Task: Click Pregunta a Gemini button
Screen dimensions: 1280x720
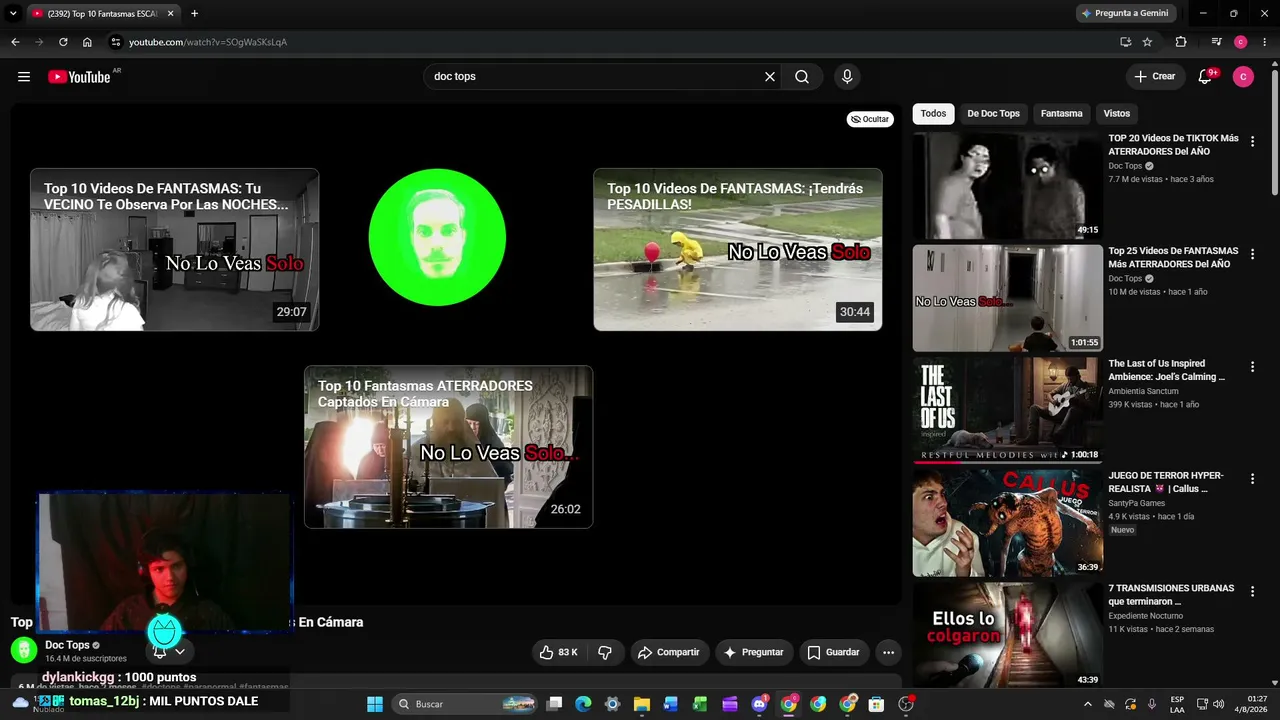Action: pos(1125,13)
